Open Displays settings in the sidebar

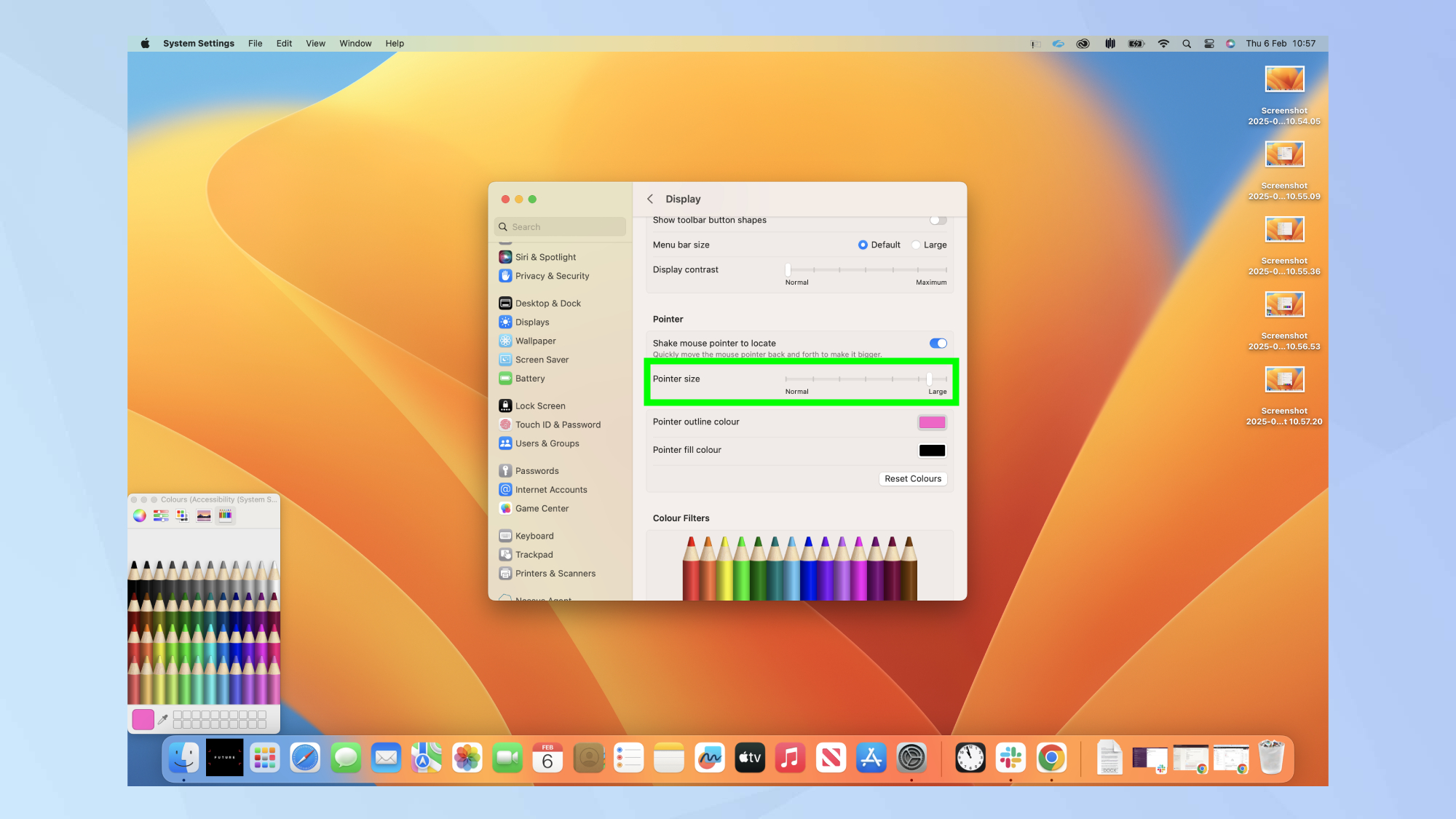(x=533, y=322)
